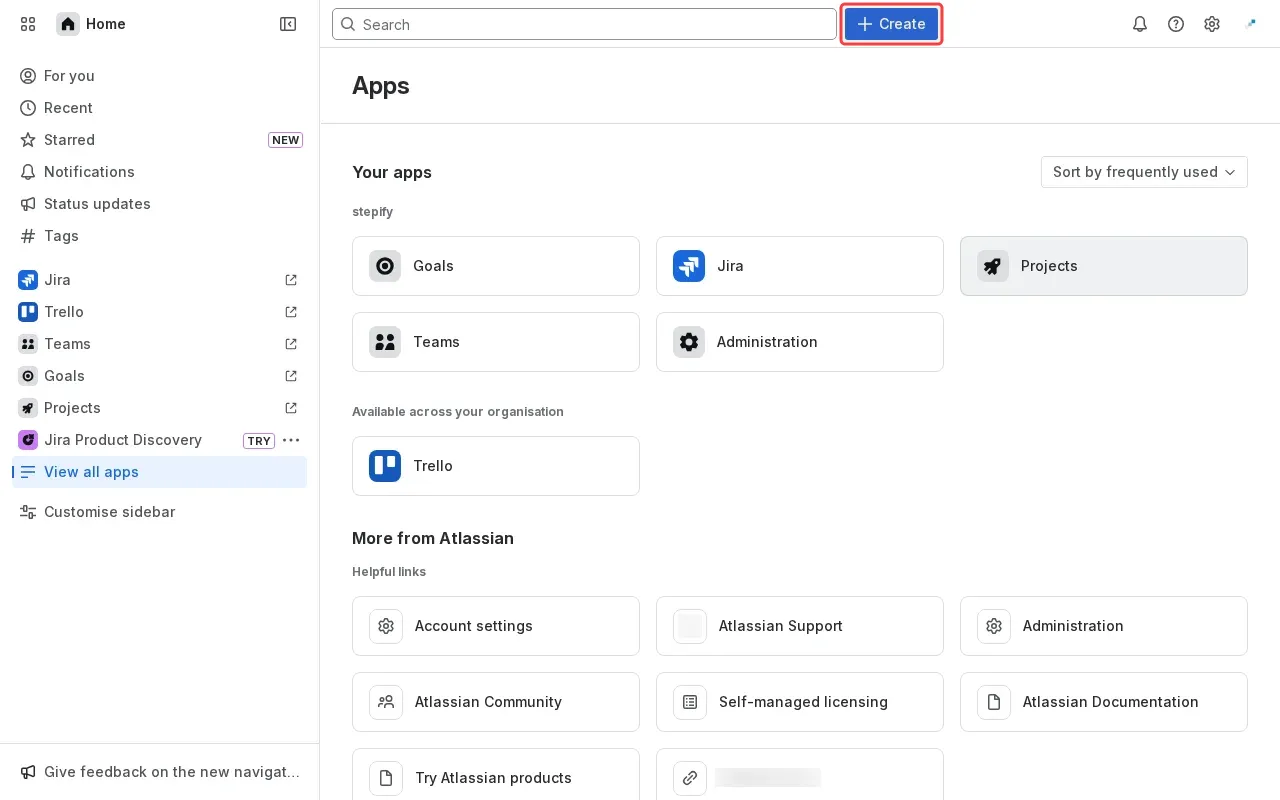Select the Jira Product Discovery sidebar icon
The height and width of the screenshot is (800, 1280).
click(28, 440)
